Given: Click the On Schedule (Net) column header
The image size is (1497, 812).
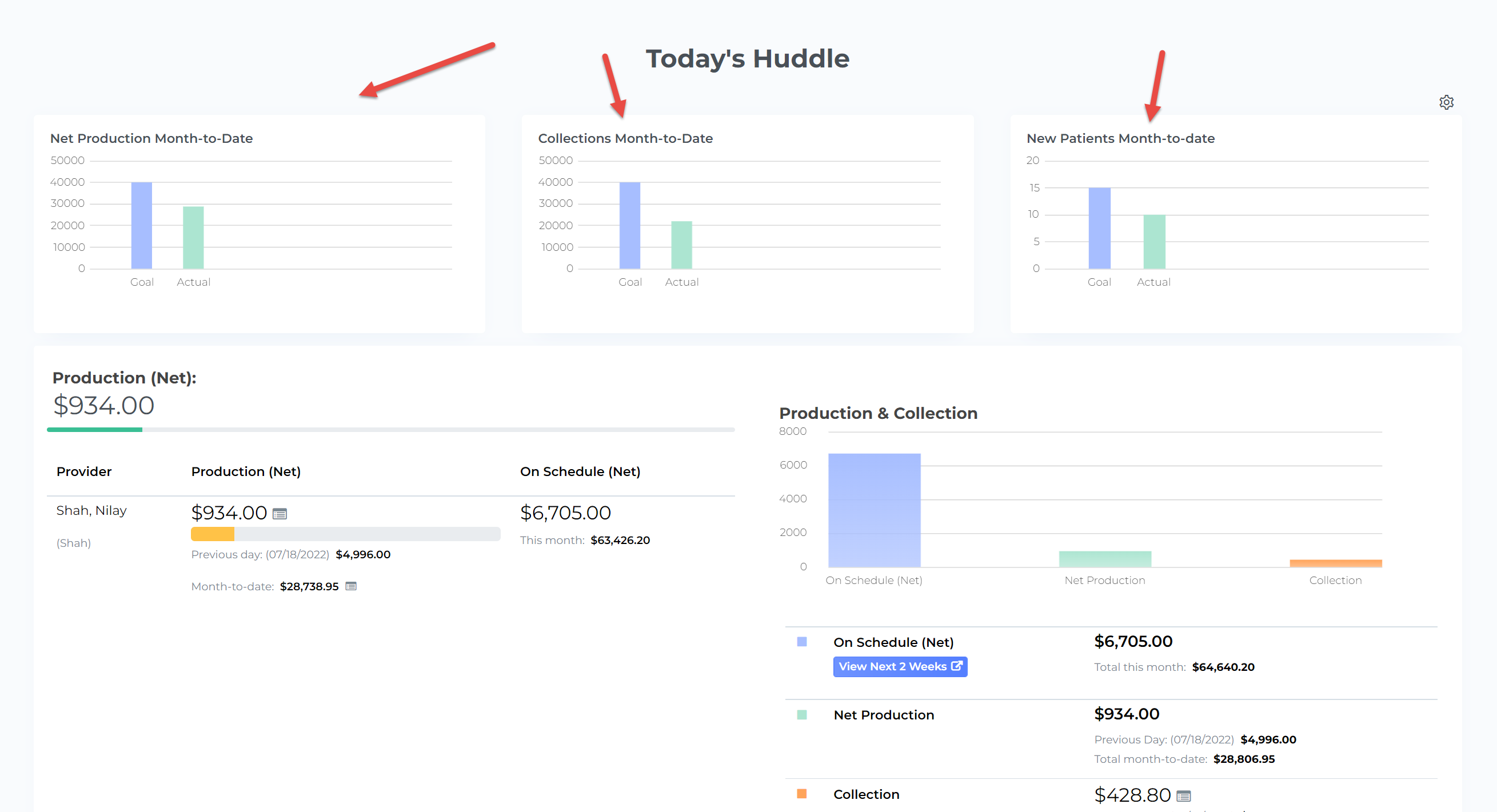Looking at the screenshot, I should [580, 471].
